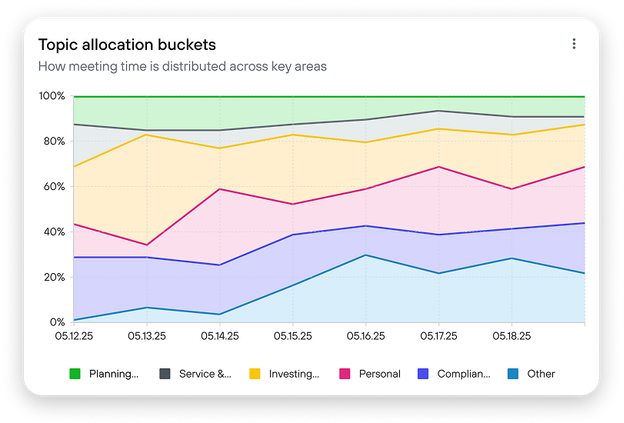
Task: Click the 05.17.25 date axis label
Action: (x=439, y=336)
